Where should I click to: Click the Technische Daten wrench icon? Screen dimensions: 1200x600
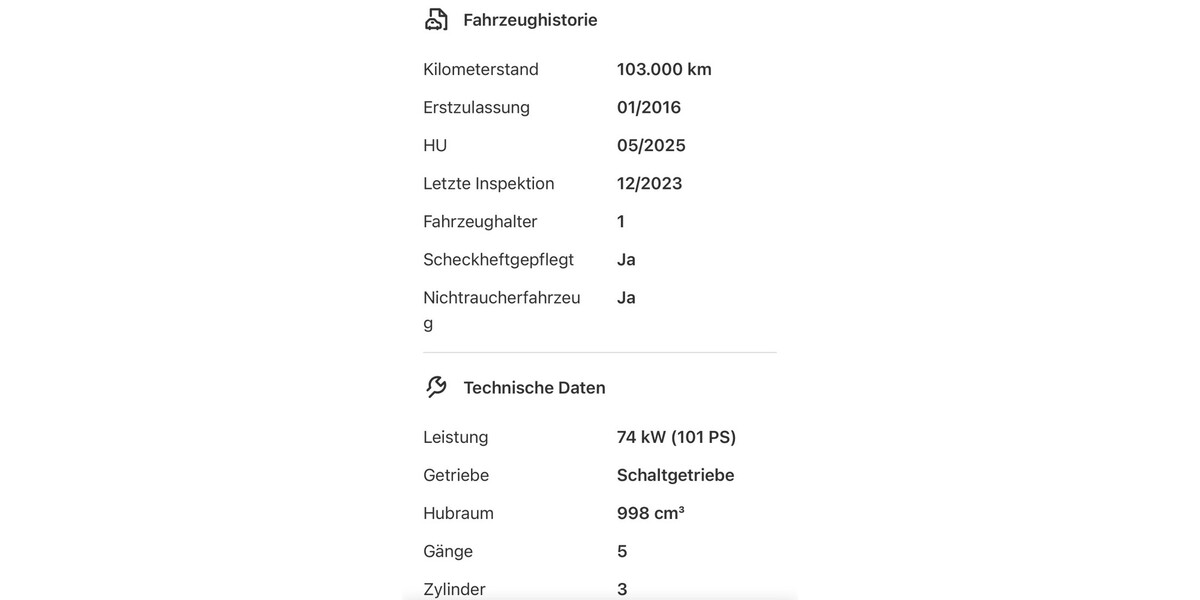[x=436, y=387]
